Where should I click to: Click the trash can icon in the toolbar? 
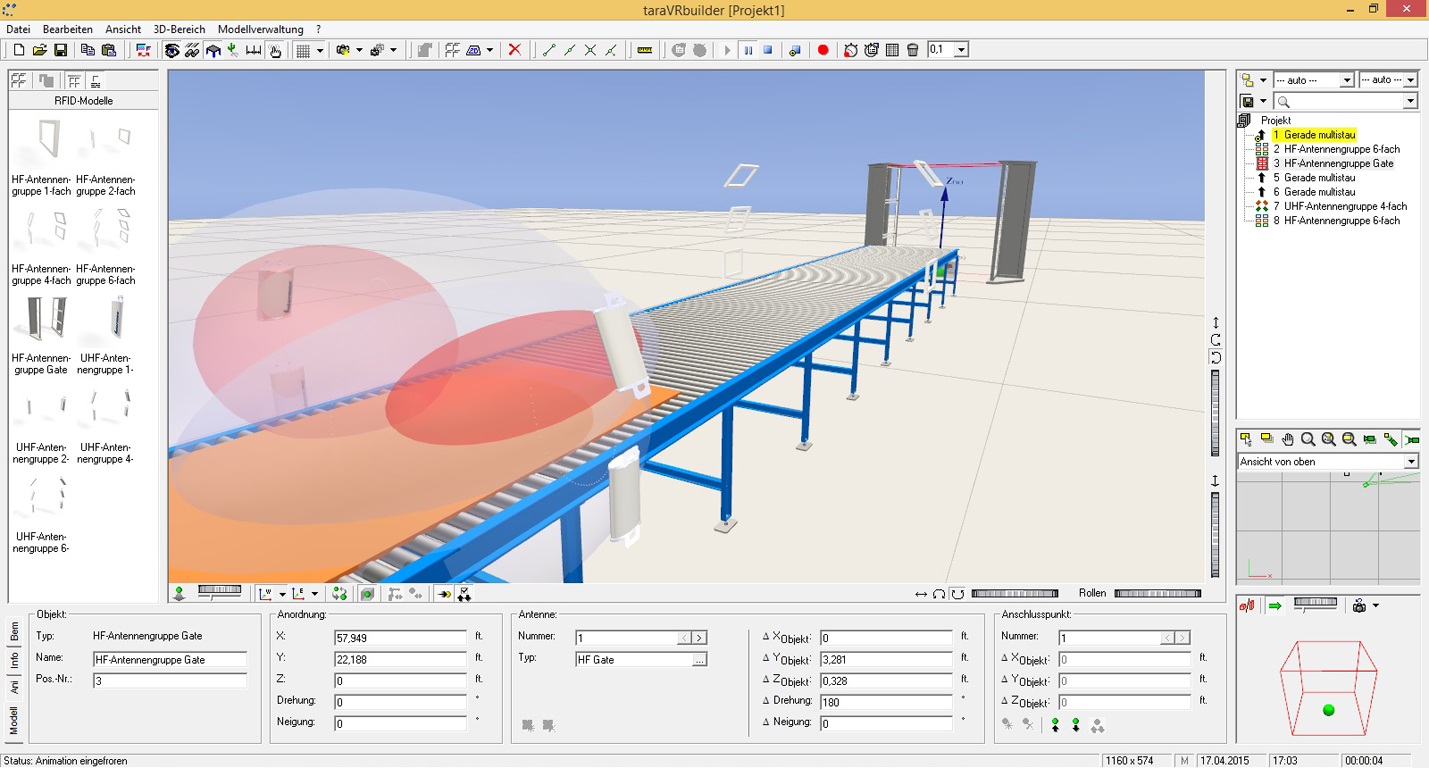[912, 49]
